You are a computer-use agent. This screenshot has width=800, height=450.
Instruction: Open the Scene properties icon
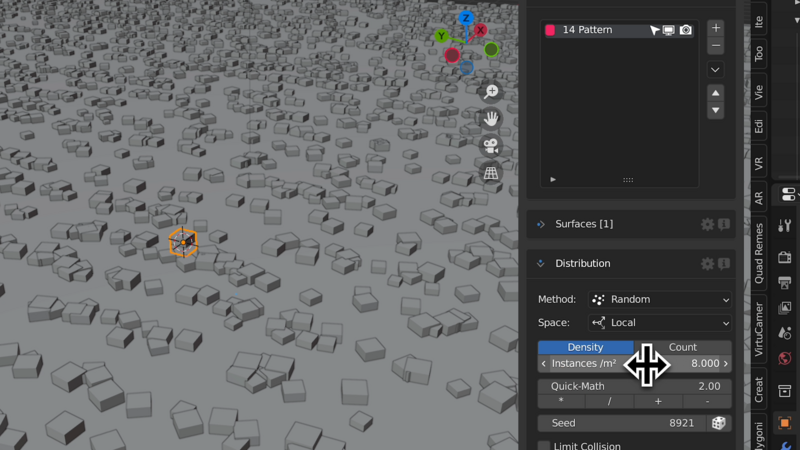pyautogui.click(x=785, y=333)
